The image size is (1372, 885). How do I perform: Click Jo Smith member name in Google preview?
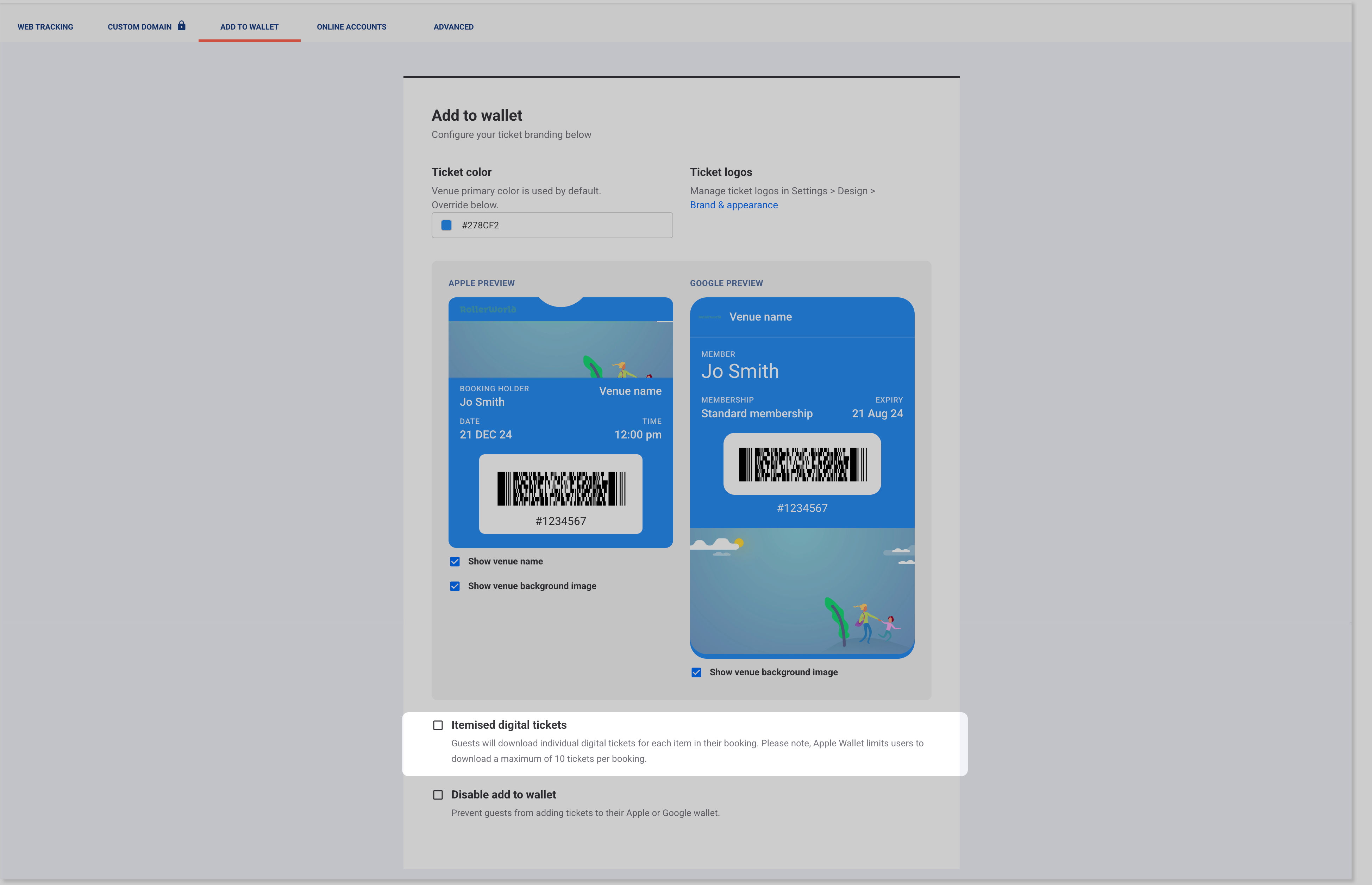(x=740, y=371)
